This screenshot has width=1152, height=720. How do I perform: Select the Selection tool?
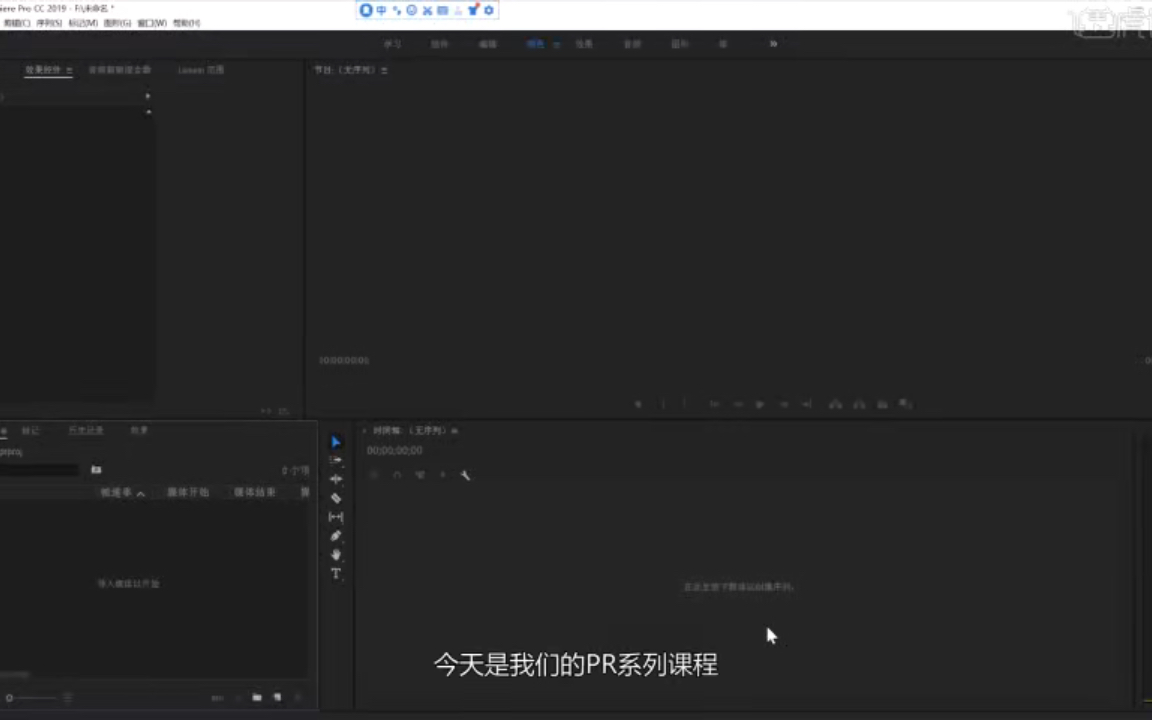coord(335,442)
